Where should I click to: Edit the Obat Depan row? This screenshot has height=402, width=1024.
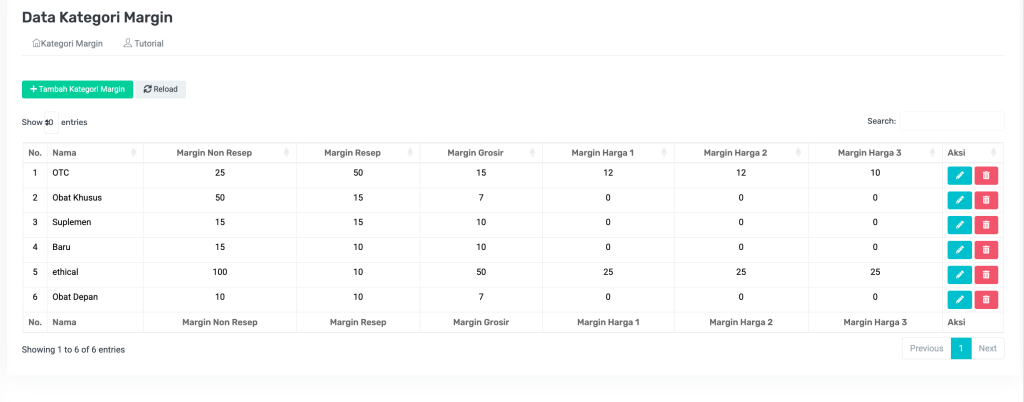[x=959, y=299]
